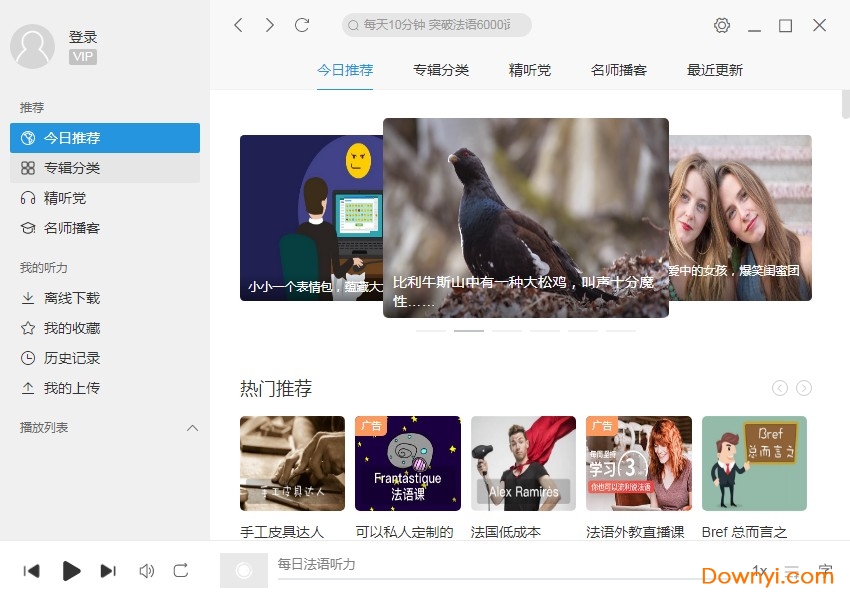
Task: Switch to the 专辑分类 tab
Action: pyautogui.click(x=441, y=70)
